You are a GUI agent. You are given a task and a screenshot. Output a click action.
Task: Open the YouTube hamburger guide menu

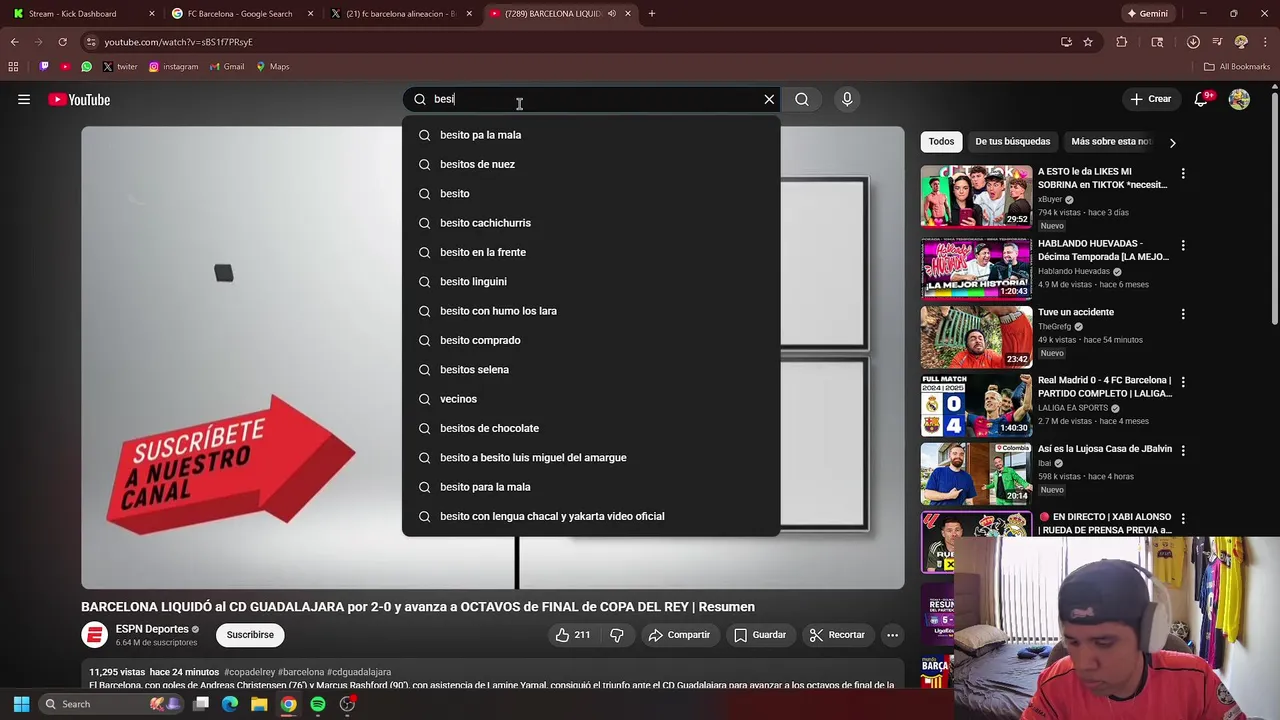tap(24, 99)
